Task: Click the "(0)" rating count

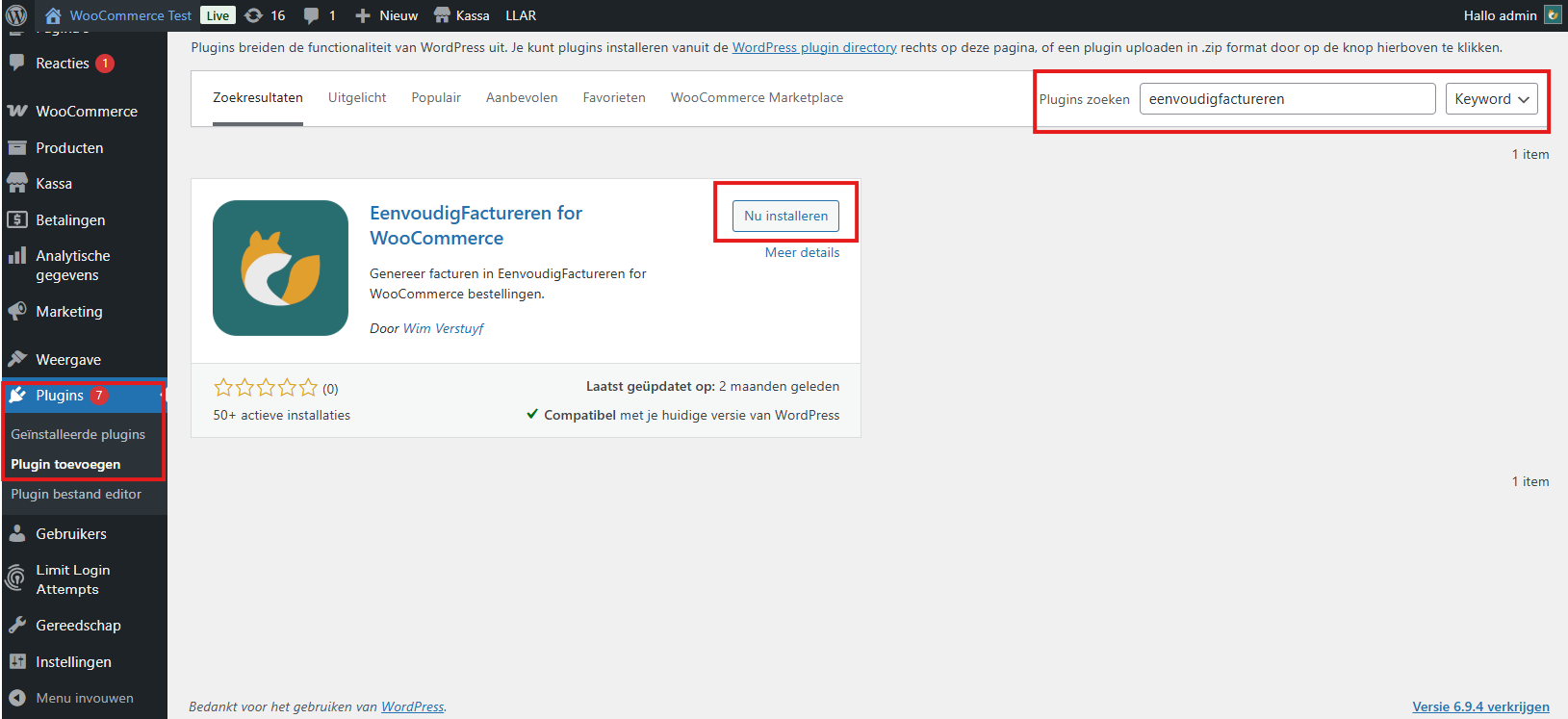Action: [x=330, y=389]
